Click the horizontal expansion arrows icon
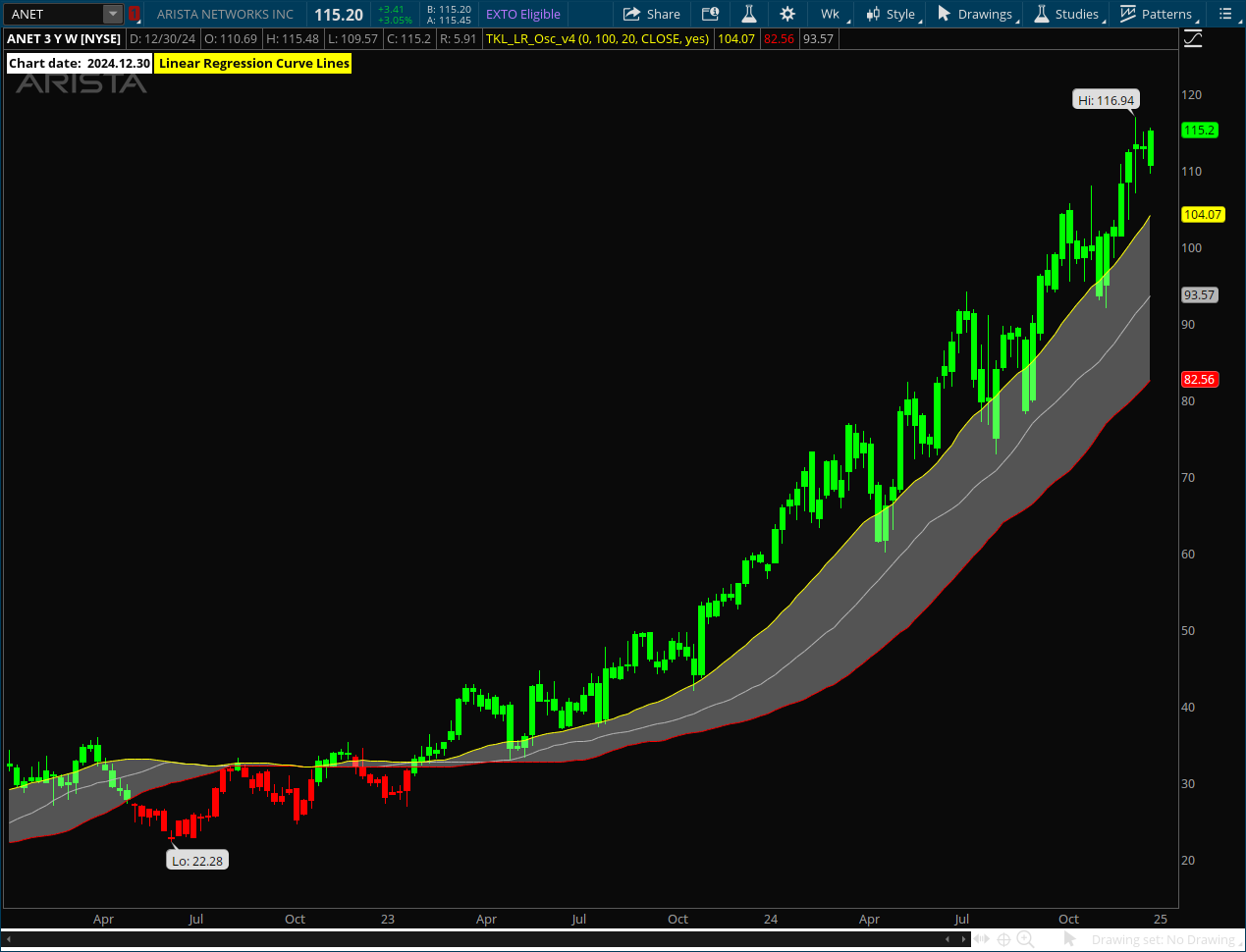This screenshot has height=952, width=1246. coord(982,939)
